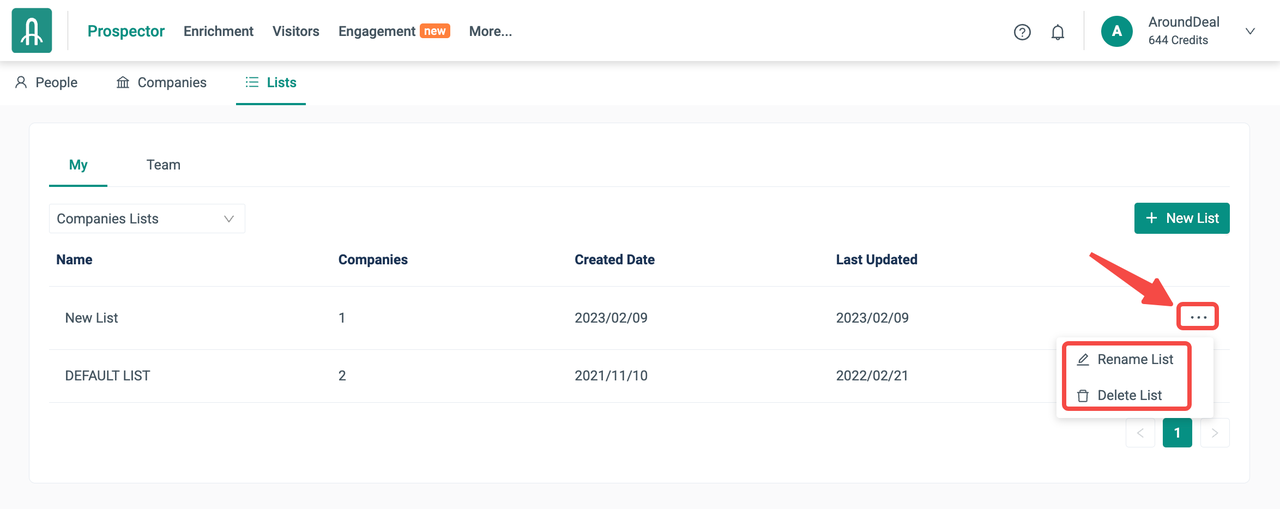
Task: Click the AroundDeal logo icon
Action: click(32, 31)
